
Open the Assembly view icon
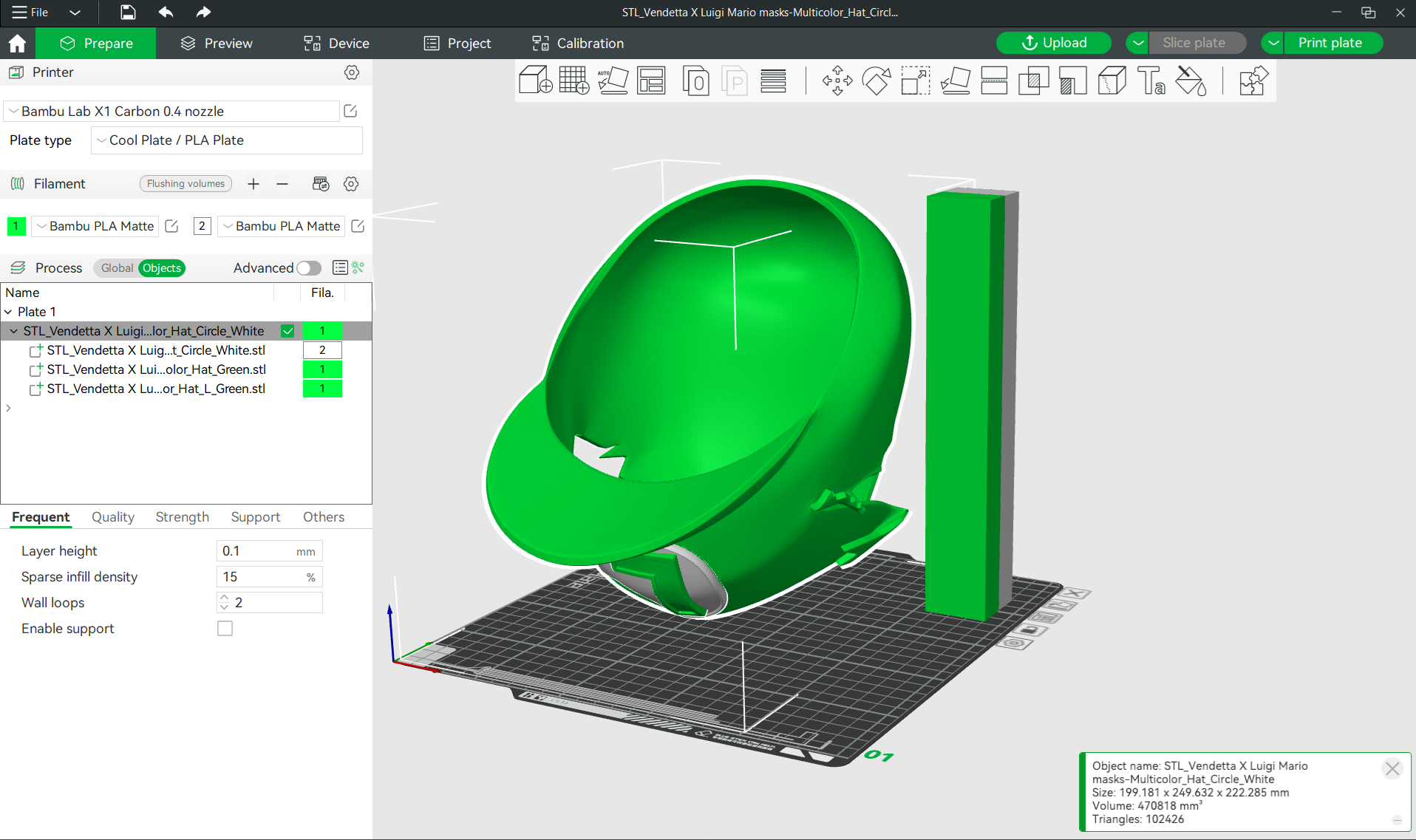coord(1253,81)
